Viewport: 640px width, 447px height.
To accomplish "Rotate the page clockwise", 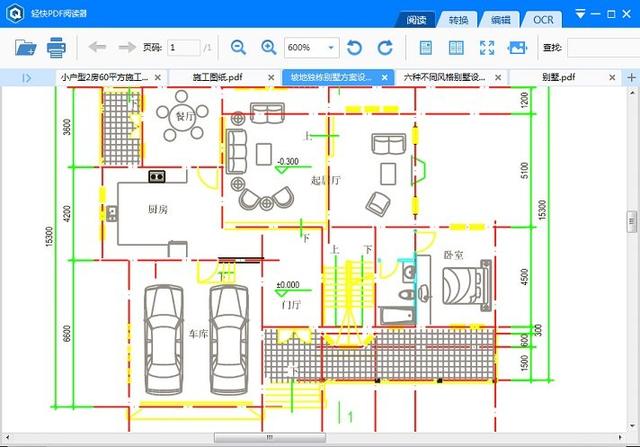I will [385, 48].
